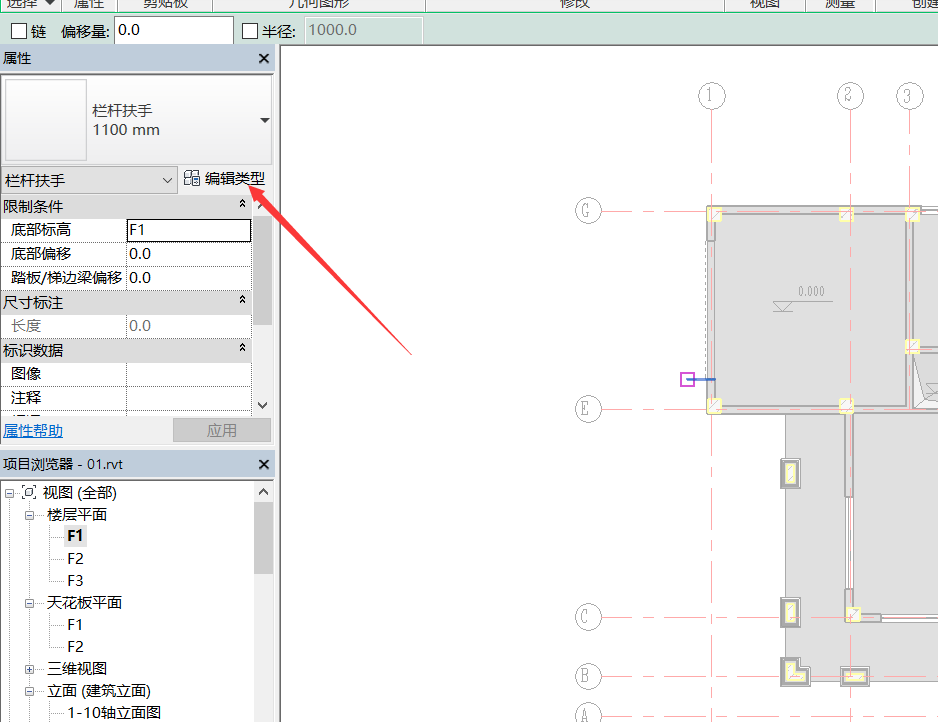Select the grid bubble labeled G
938x722 pixels.
tap(588, 211)
